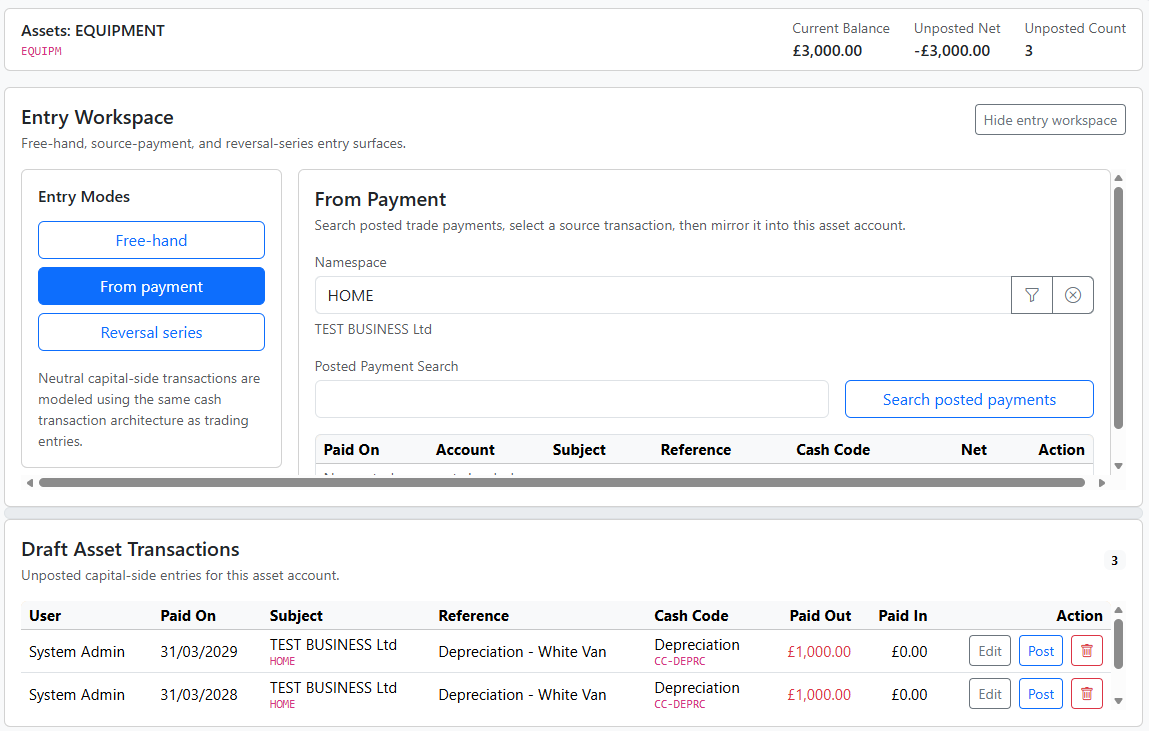Screen dimensions: 1149x731
Task: Select Free-hand entry mode
Action: coord(152,240)
